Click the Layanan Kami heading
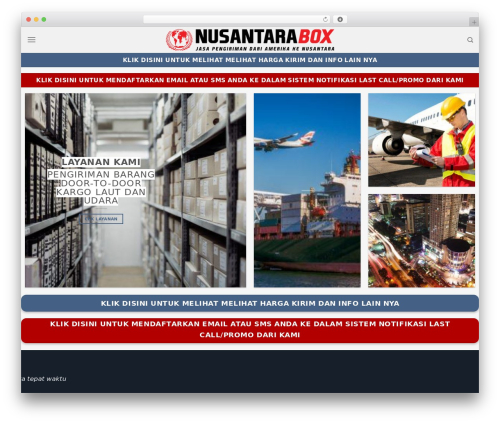This screenshot has width=500, height=423. tap(101, 162)
